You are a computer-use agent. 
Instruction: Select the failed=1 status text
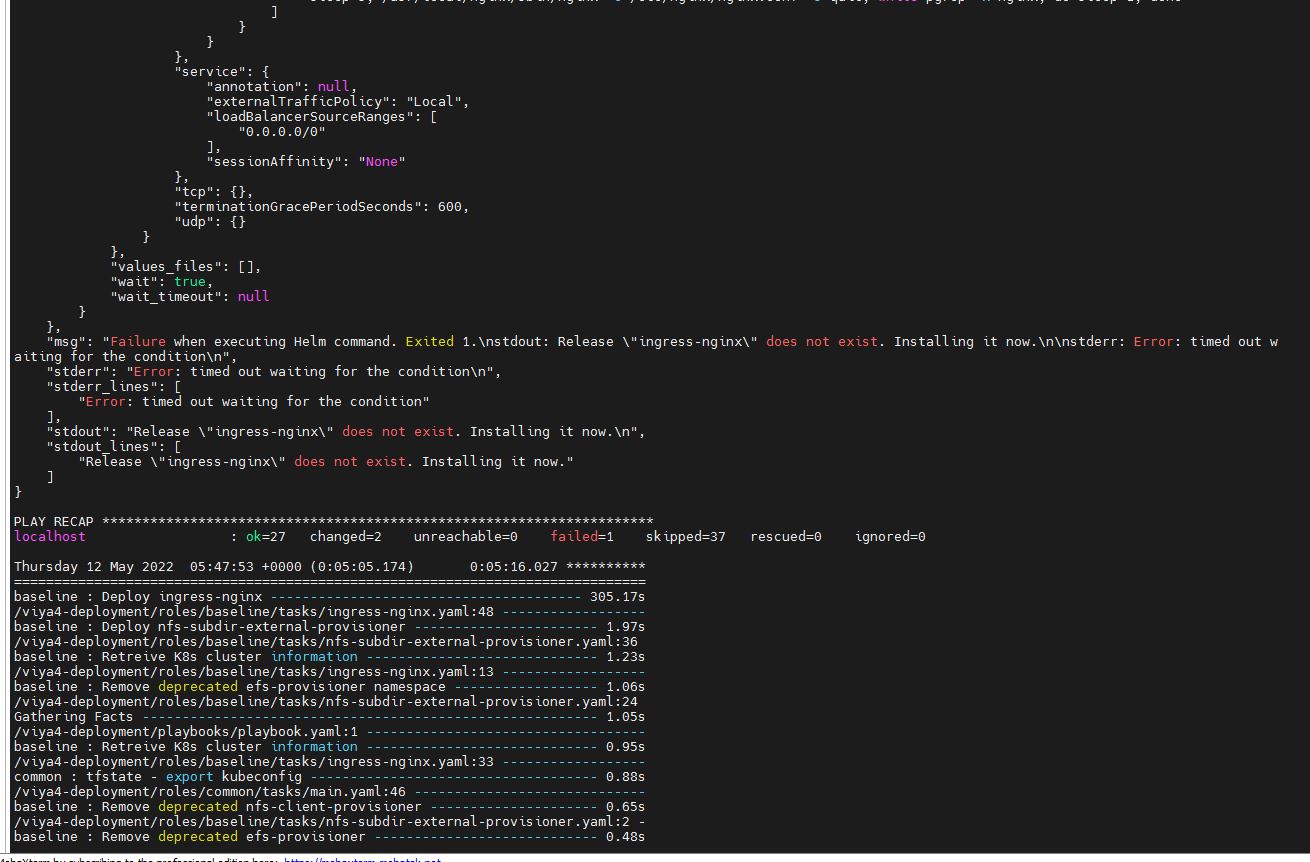581,536
